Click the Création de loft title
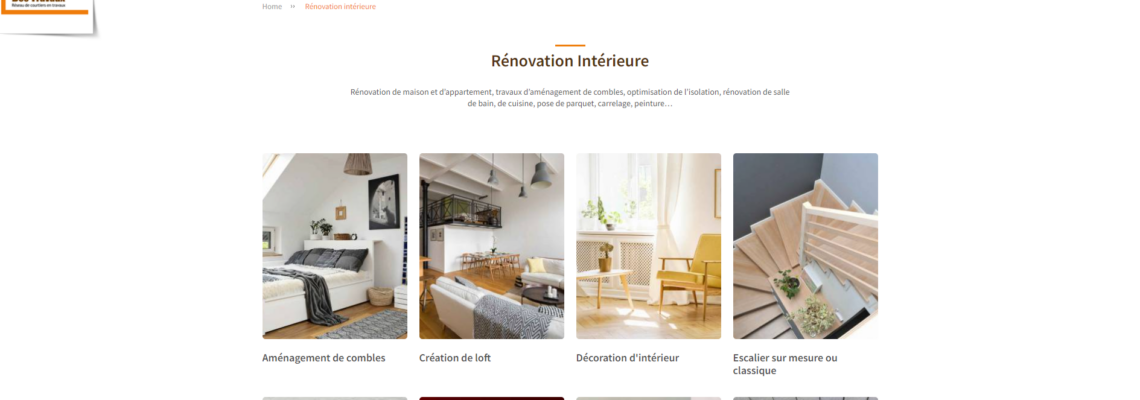The height and width of the screenshot is (400, 1140). click(x=455, y=358)
